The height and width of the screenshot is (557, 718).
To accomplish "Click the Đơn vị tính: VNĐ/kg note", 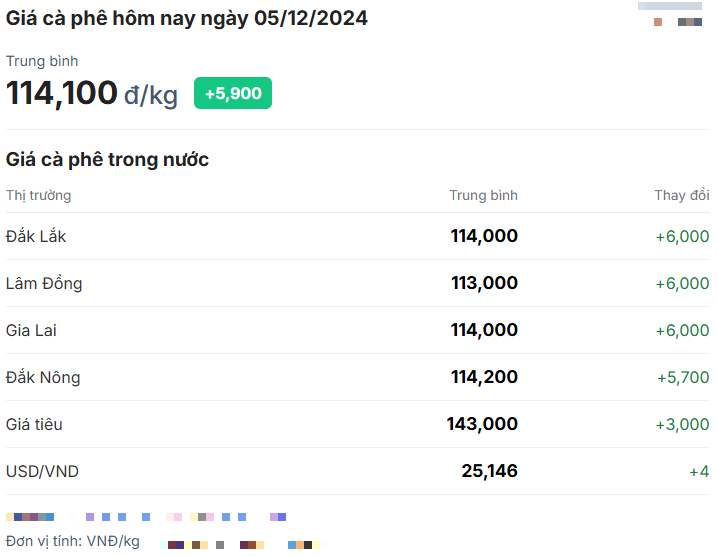I will pyautogui.click(x=73, y=541).
